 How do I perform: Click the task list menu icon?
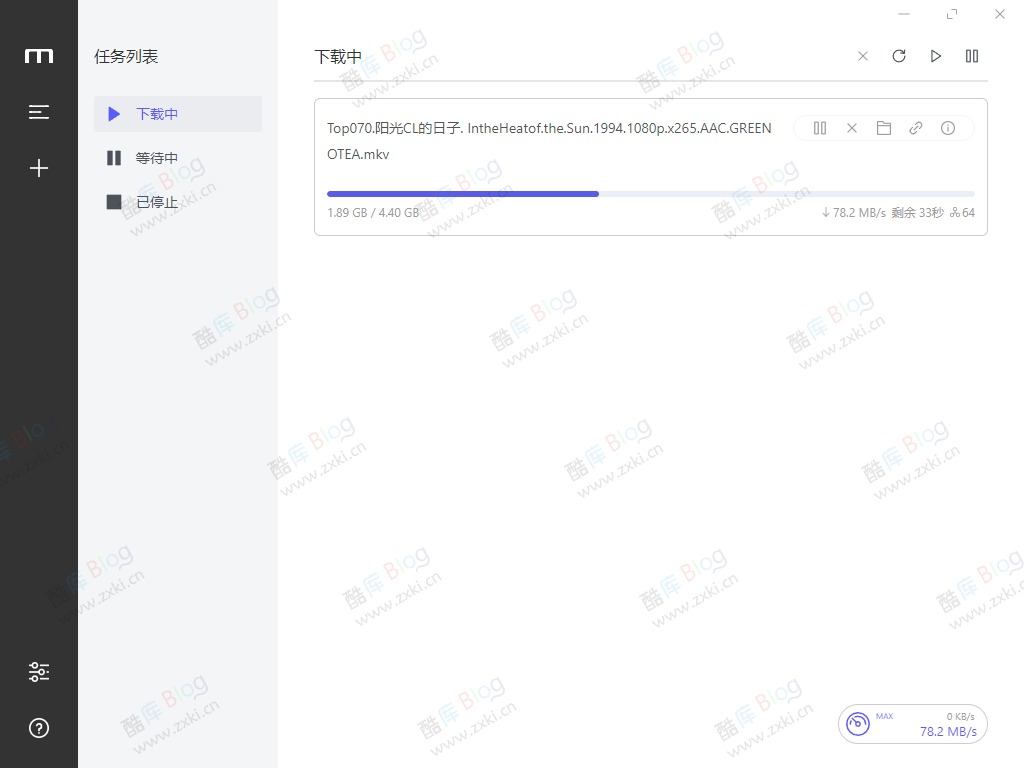coord(39,112)
